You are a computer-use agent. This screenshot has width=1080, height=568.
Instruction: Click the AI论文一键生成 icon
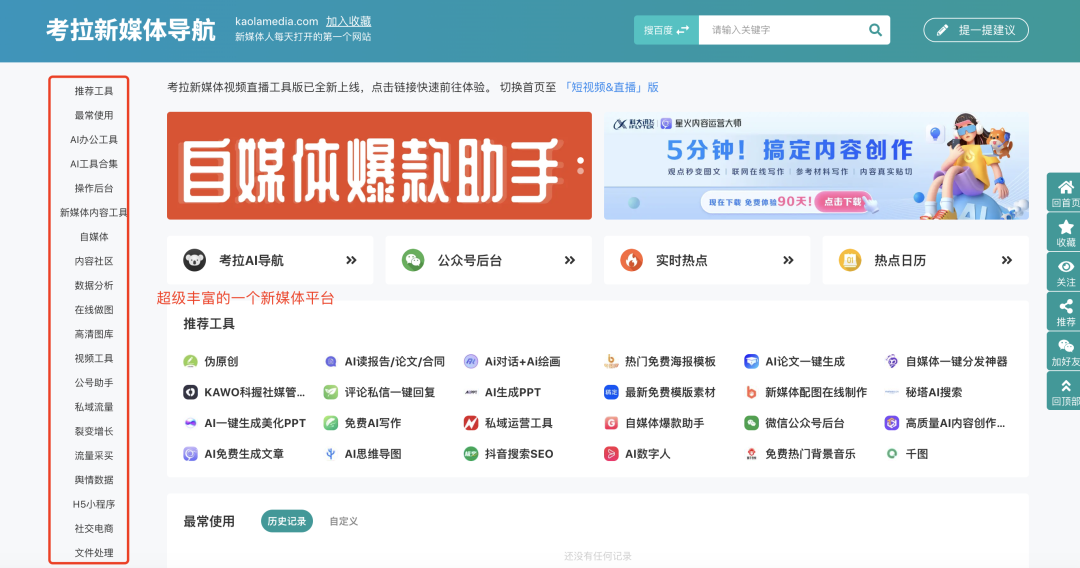(751, 361)
